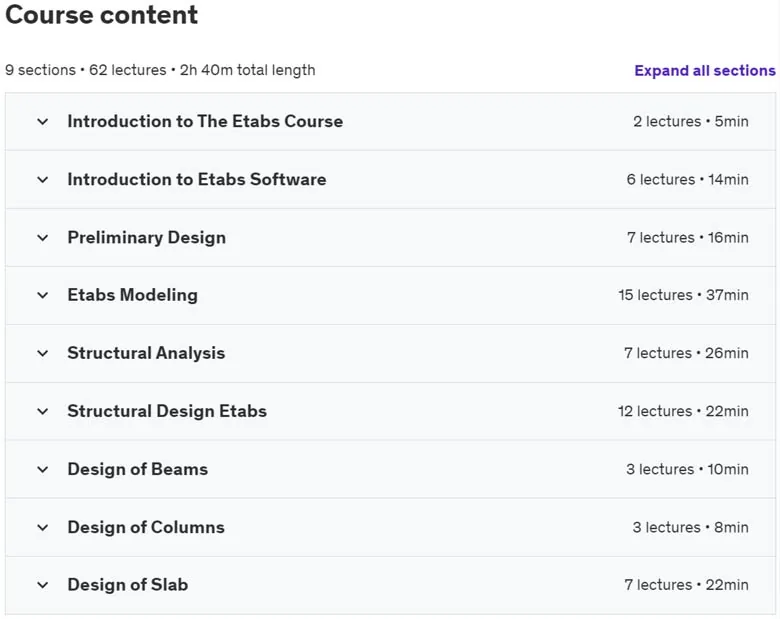
Task: Expand Introduction to Etabs Software chevron
Action: [x=43, y=180]
